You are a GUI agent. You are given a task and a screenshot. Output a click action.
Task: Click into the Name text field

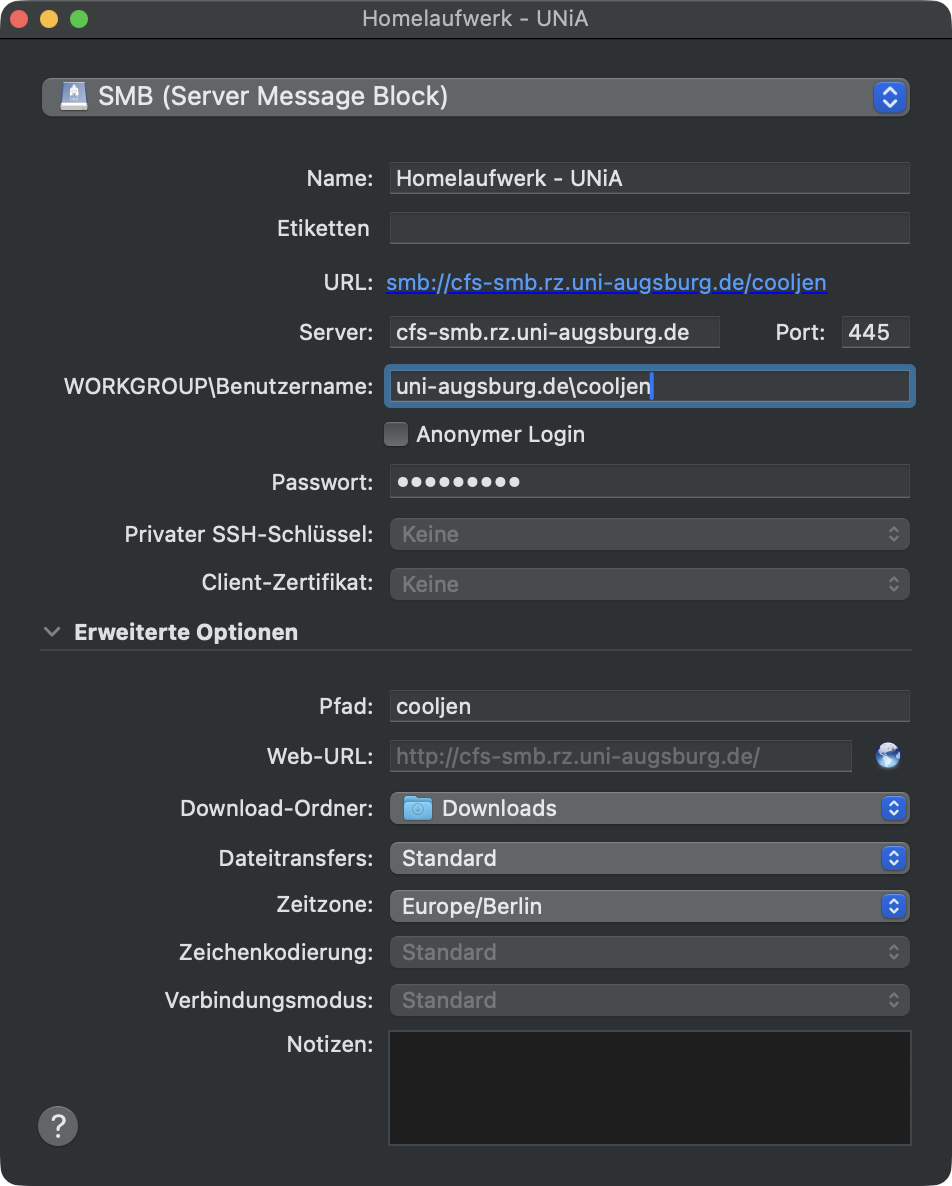[x=648, y=178]
